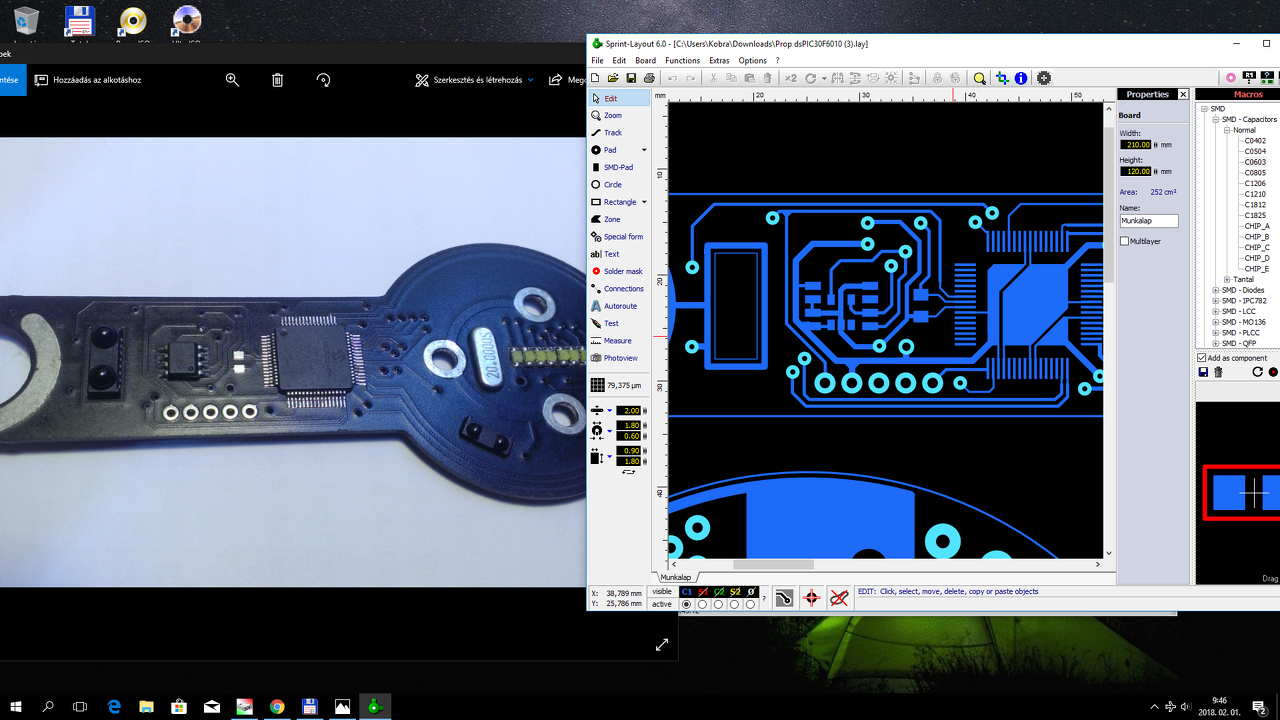The height and width of the screenshot is (720, 1280).
Task: Open the Board menu
Action: tap(646, 61)
